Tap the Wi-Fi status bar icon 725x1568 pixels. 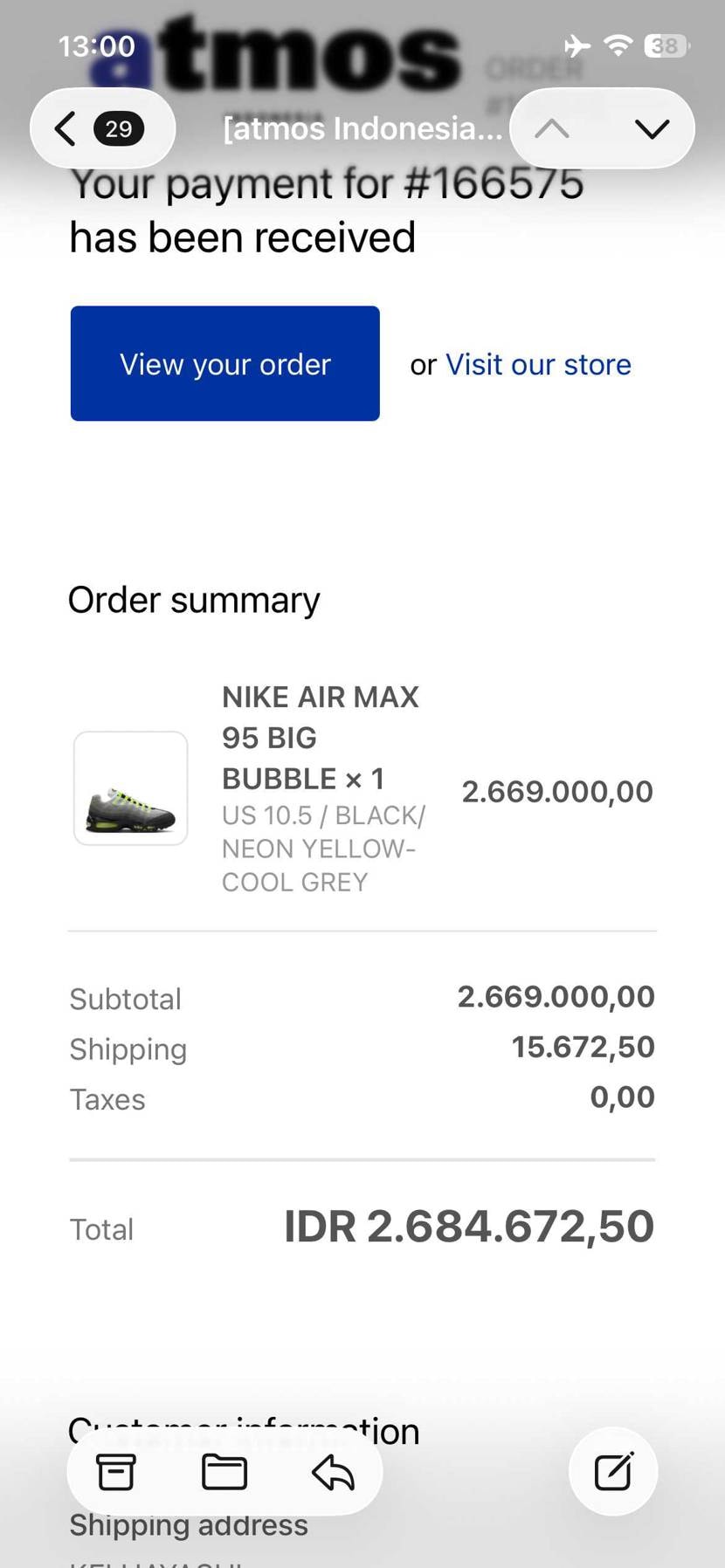click(618, 45)
